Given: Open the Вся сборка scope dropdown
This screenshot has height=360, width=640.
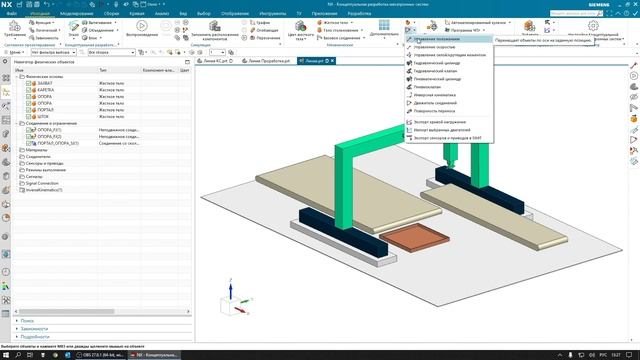Looking at the screenshot, I should coord(111,52).
